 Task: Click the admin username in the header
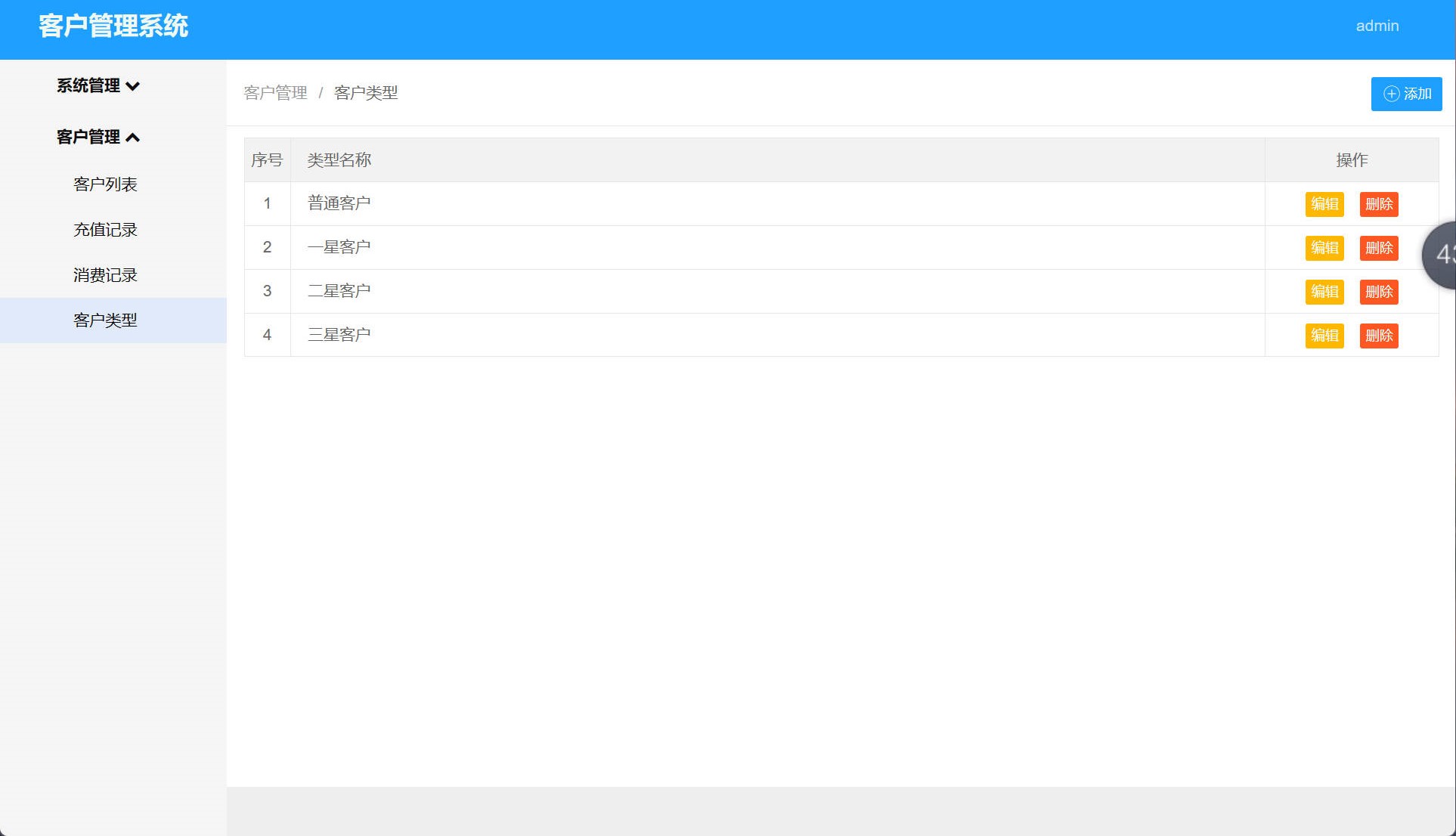1377,26
